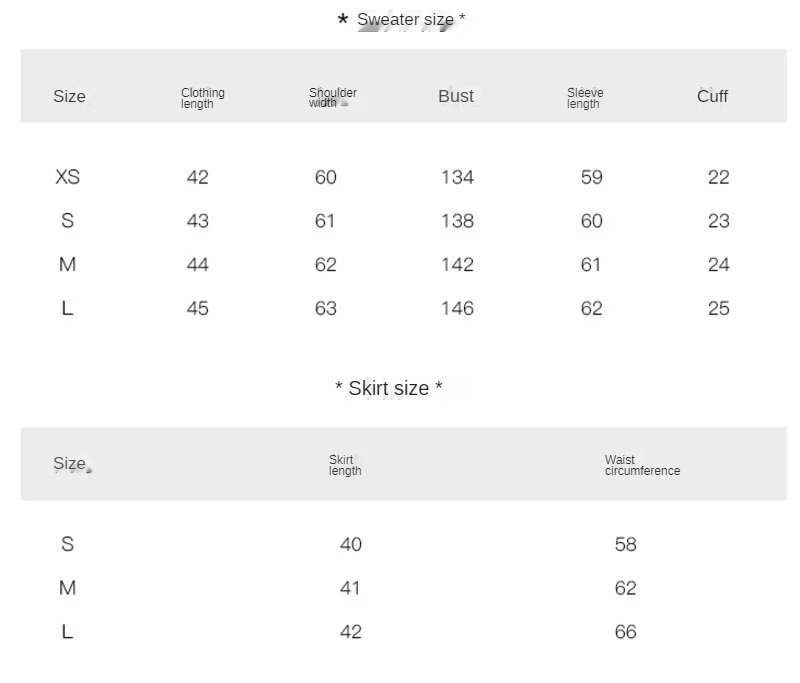800x683 pixels.
Task: Click waist value 66 for skirt L
Action: [x=625, y=631]
